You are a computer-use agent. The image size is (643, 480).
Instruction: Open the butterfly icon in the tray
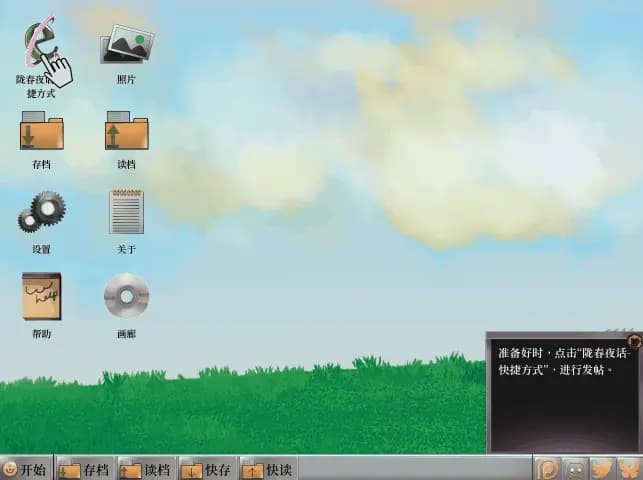click(630, 469)
